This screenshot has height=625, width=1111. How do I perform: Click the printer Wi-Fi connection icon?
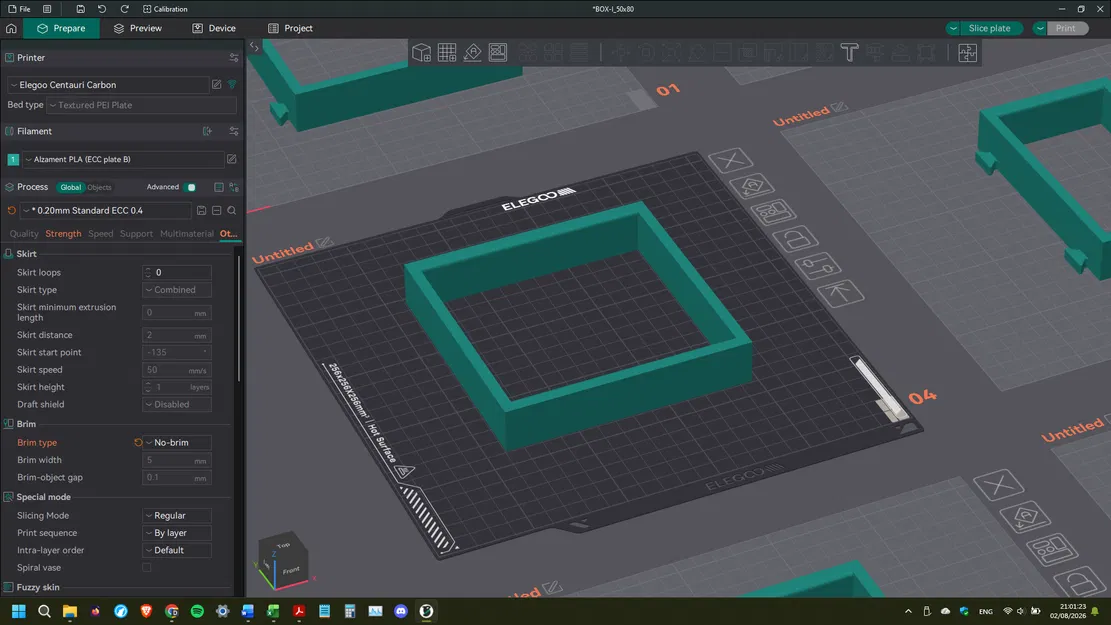click(x=232, y=84)
